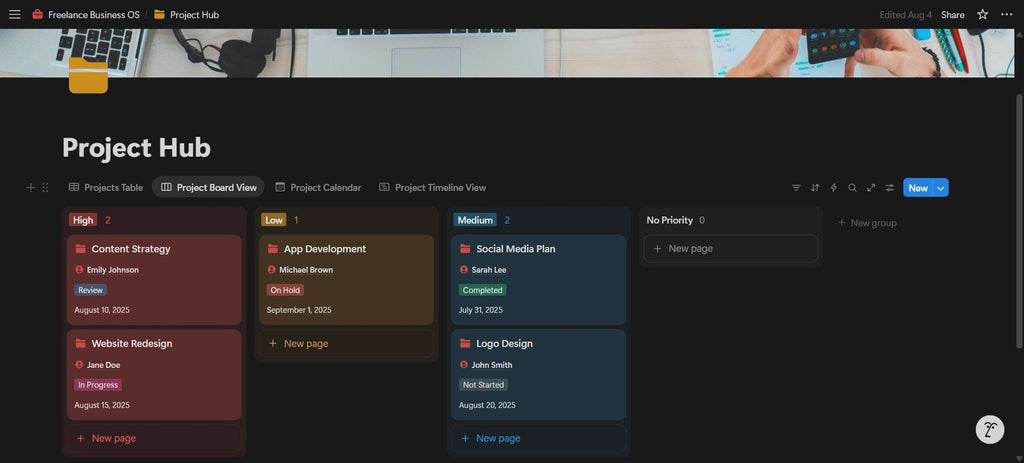Click the expand full-page arrows icon
This screenshot has width=1024, height=463.
[x=871, y=187]
